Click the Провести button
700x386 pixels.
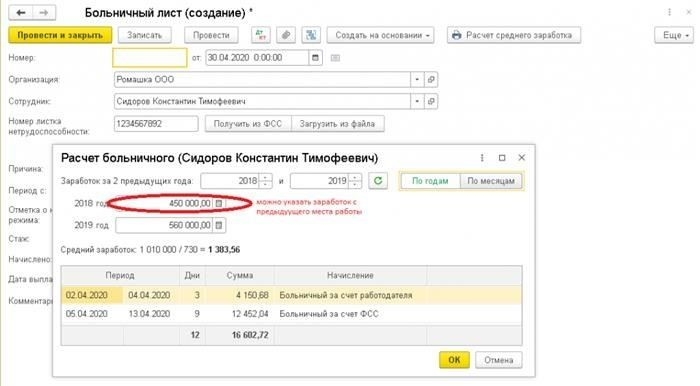[x=211, y=35]
